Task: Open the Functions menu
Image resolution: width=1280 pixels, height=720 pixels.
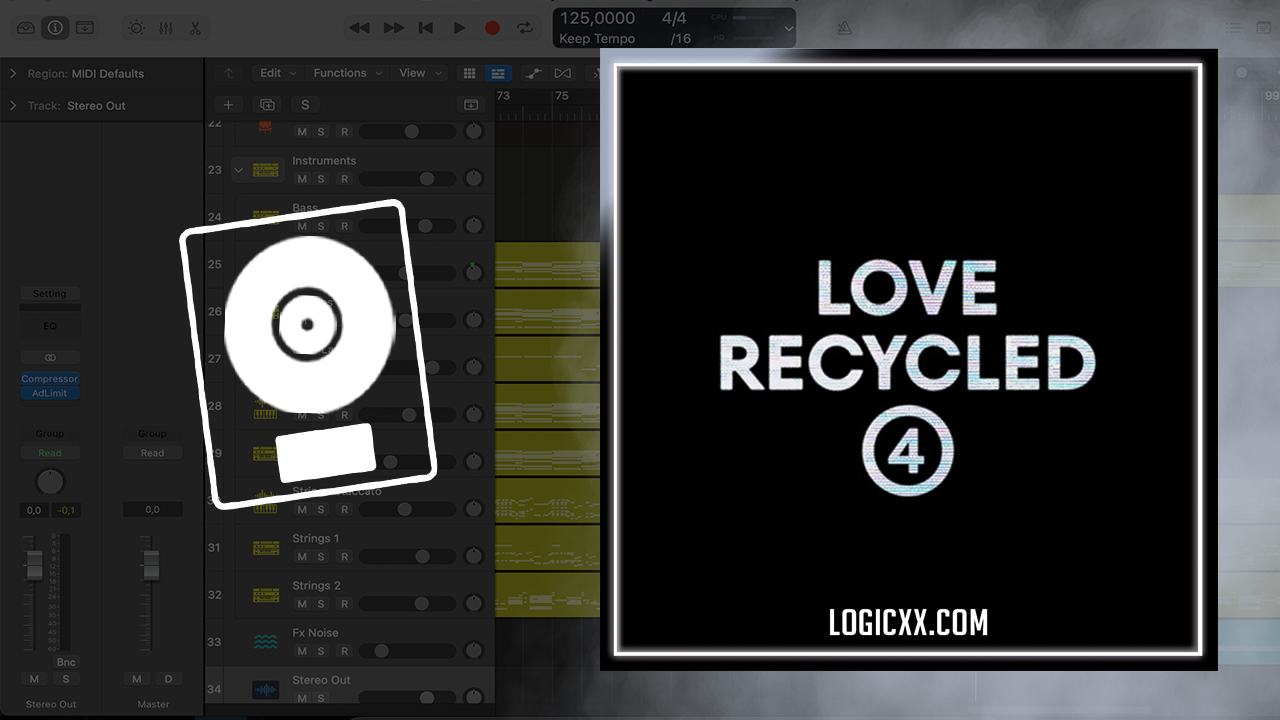Action: click(x=348, y=73)
